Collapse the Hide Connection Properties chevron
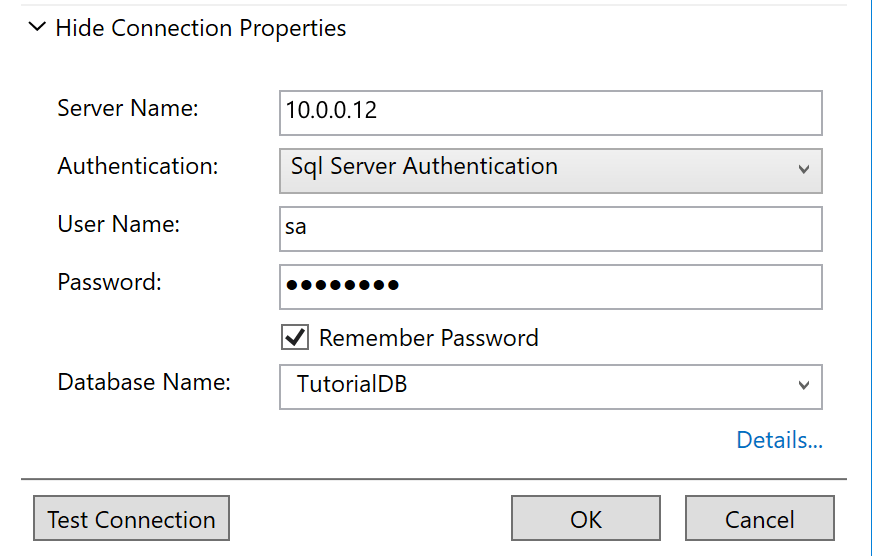 37,28
